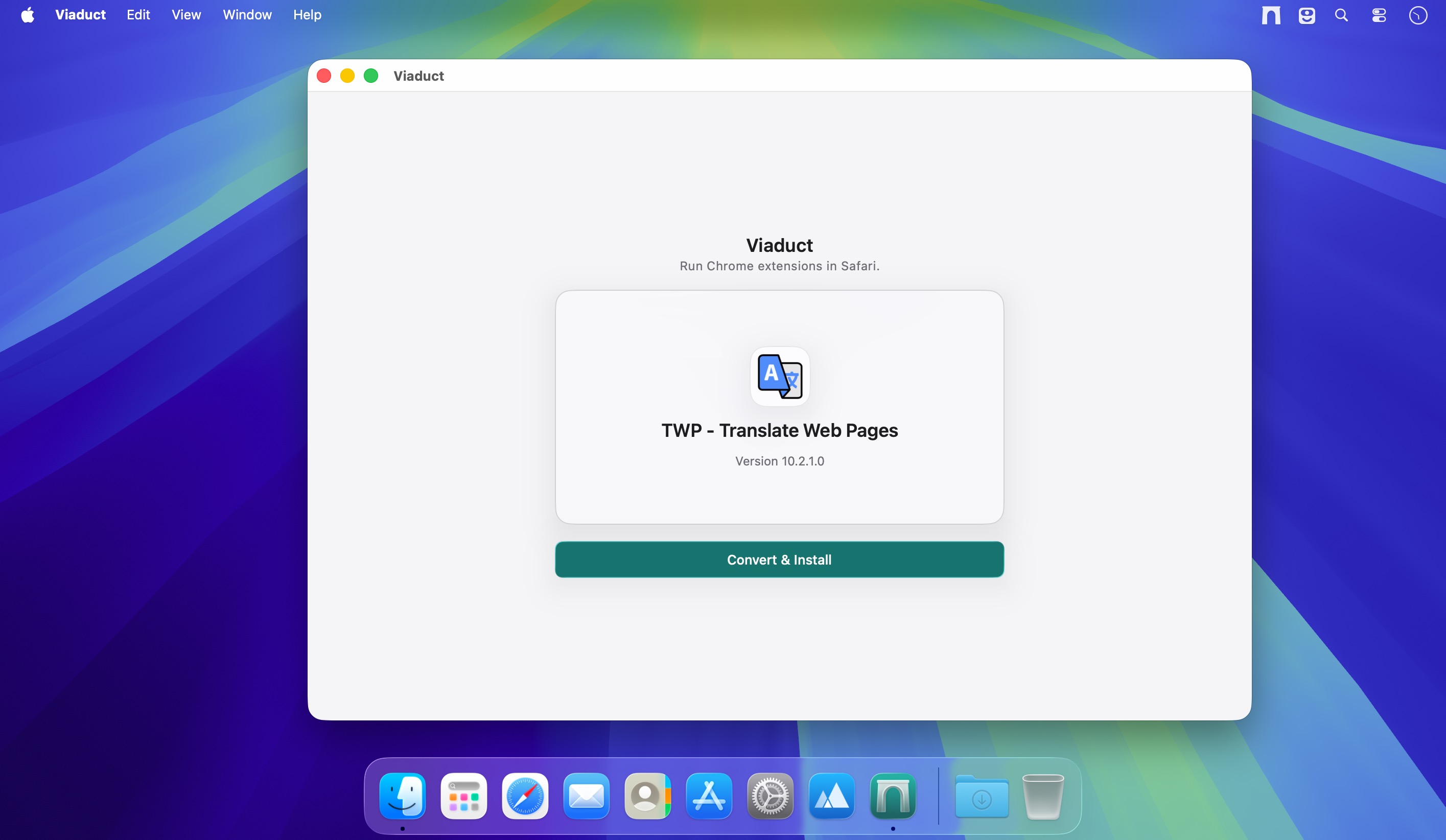Click the Viaduct heading above the subtitle

[779, 246]
